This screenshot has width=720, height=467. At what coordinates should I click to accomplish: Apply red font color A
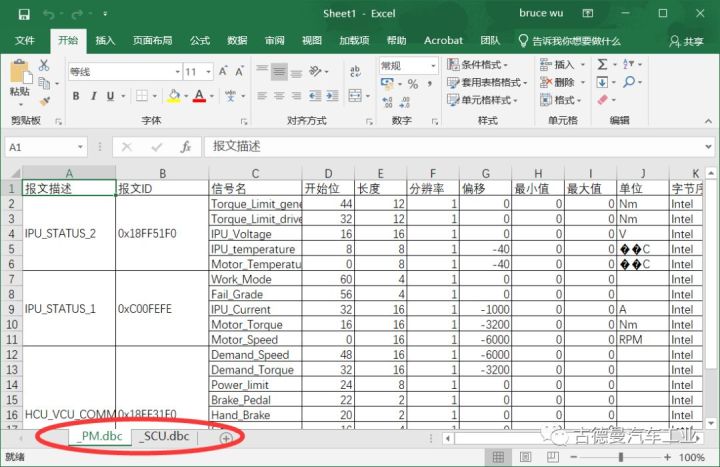[x=199, y=96]
